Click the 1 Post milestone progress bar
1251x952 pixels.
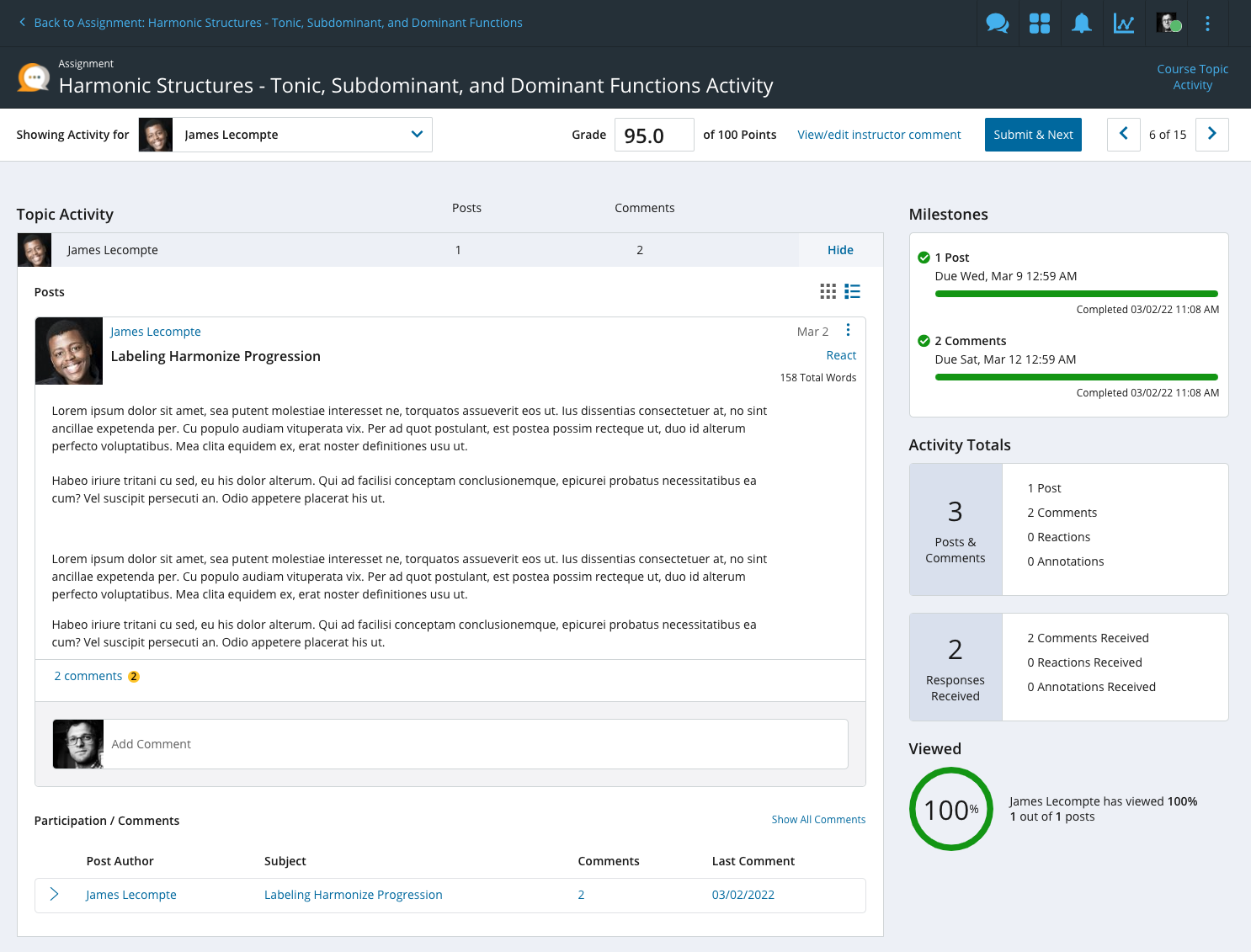click(1076, 294)
